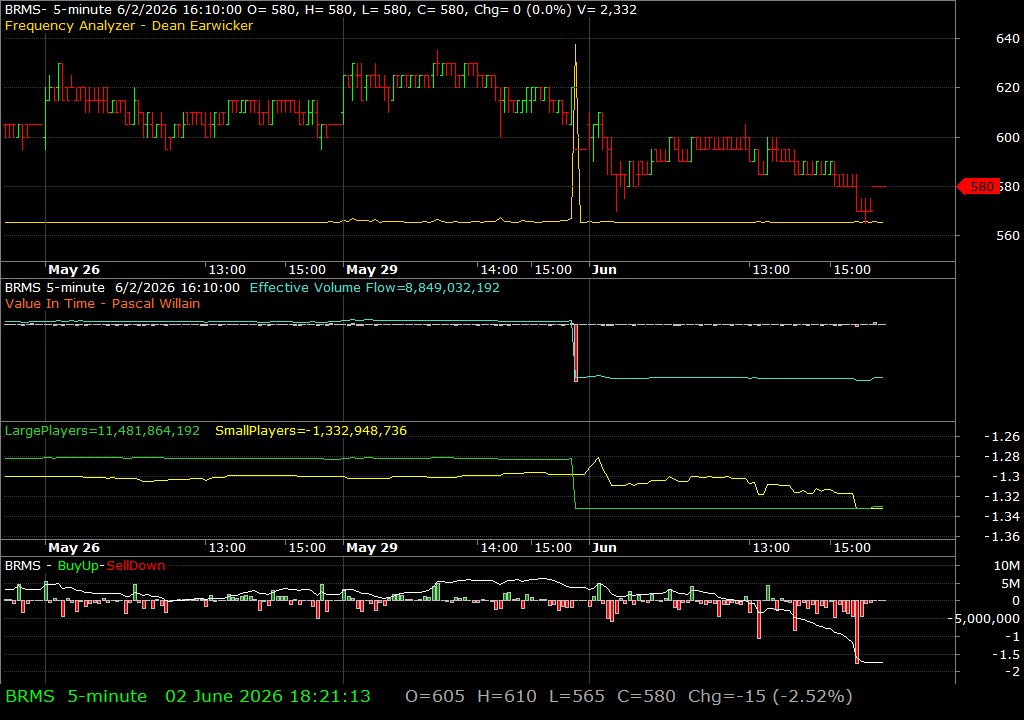Click the status bar date '02 June 2026 18:21:13'
Image resolution: width=1024 pixels, height=720 pixels.
[268, 696]
